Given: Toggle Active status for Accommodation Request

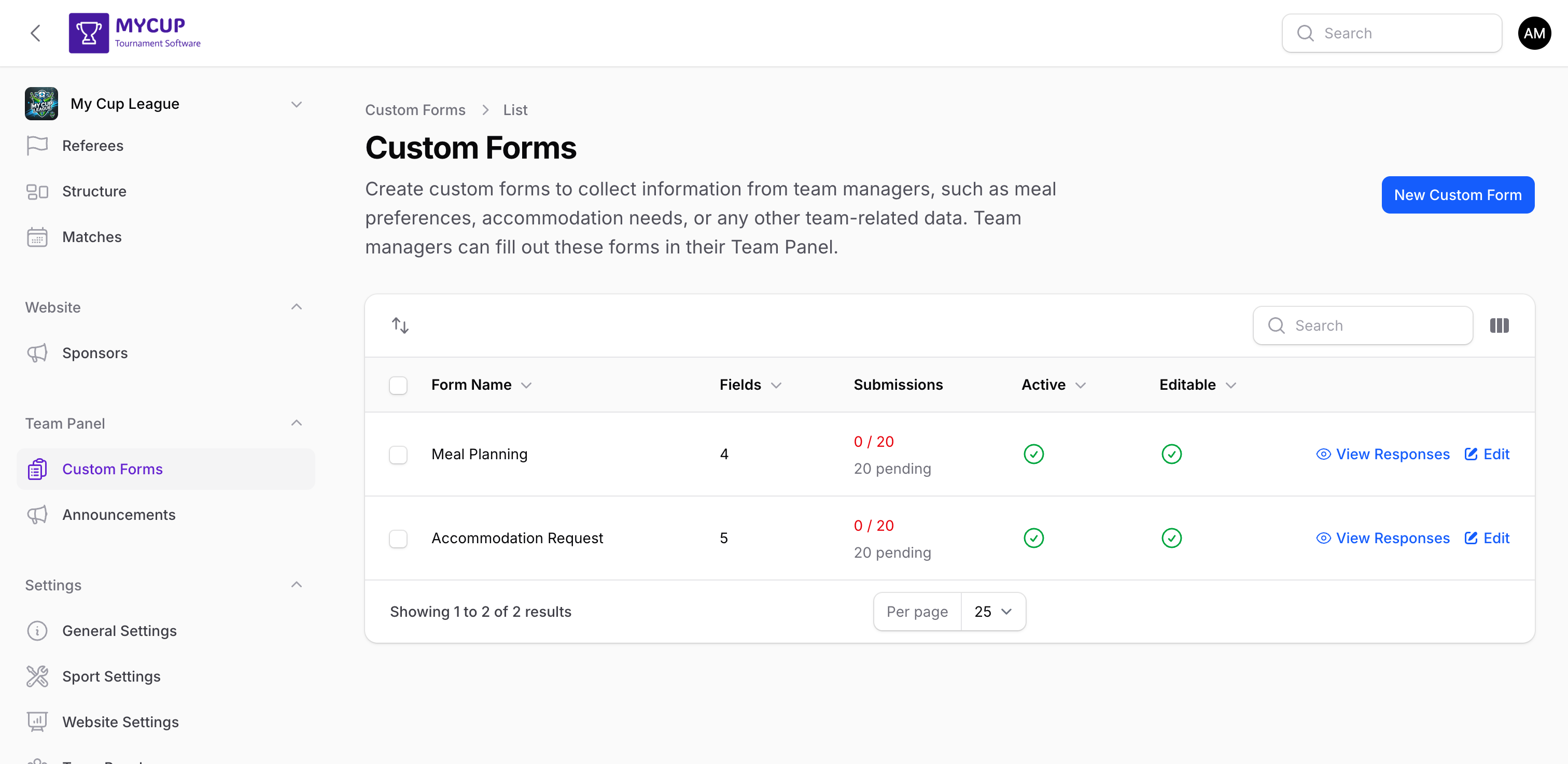Looking at the screenshot, I should tap(1033, 537).
